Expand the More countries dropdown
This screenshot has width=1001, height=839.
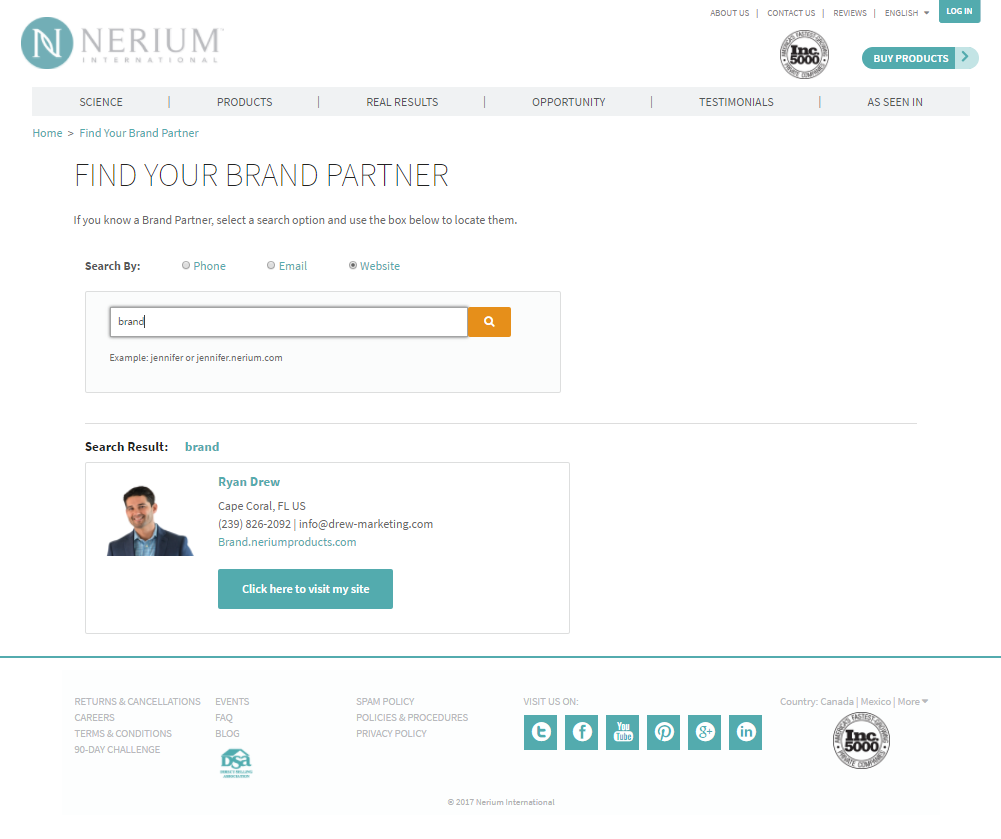tap(913, 701)
